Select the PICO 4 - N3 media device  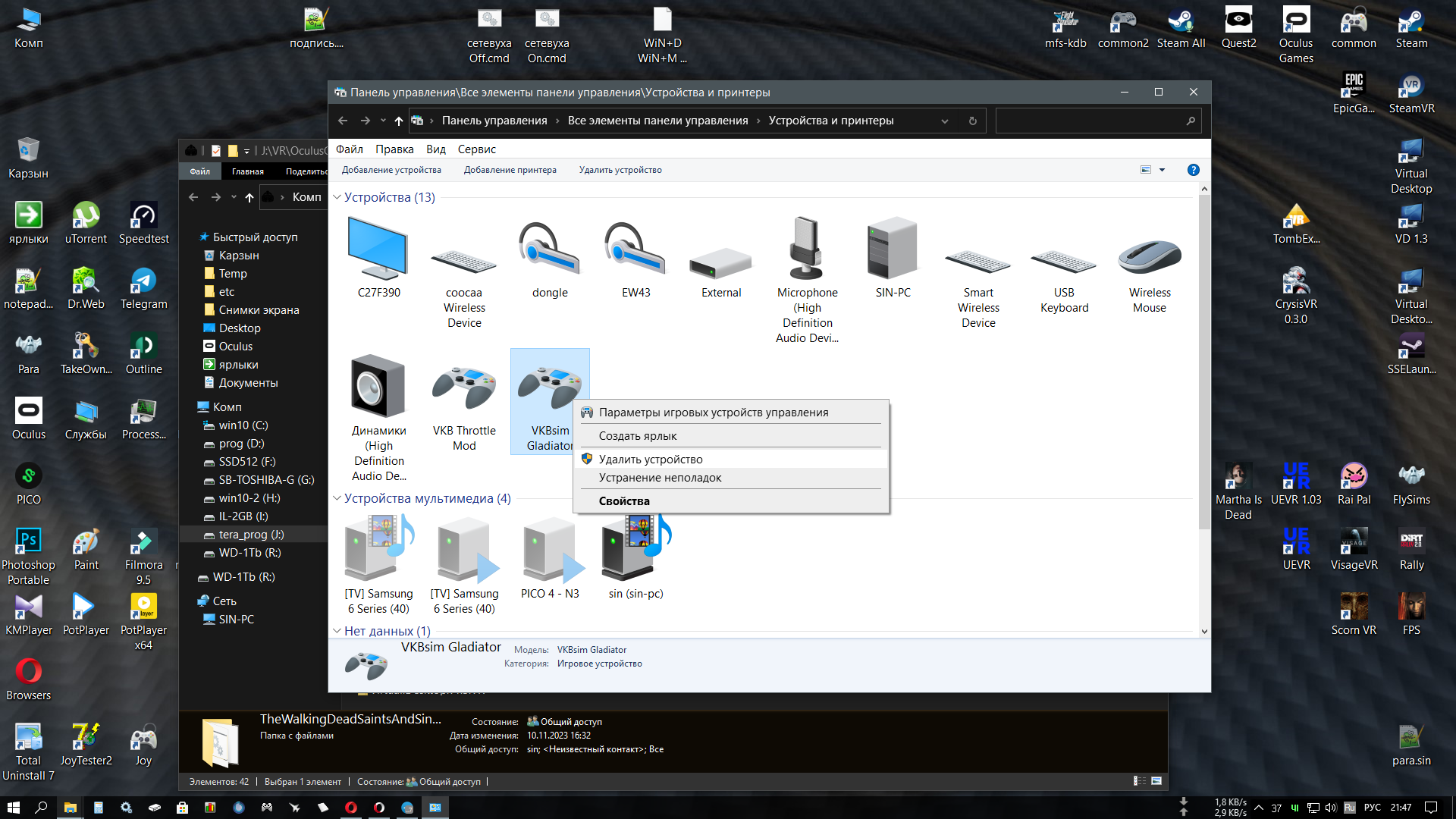550,557
